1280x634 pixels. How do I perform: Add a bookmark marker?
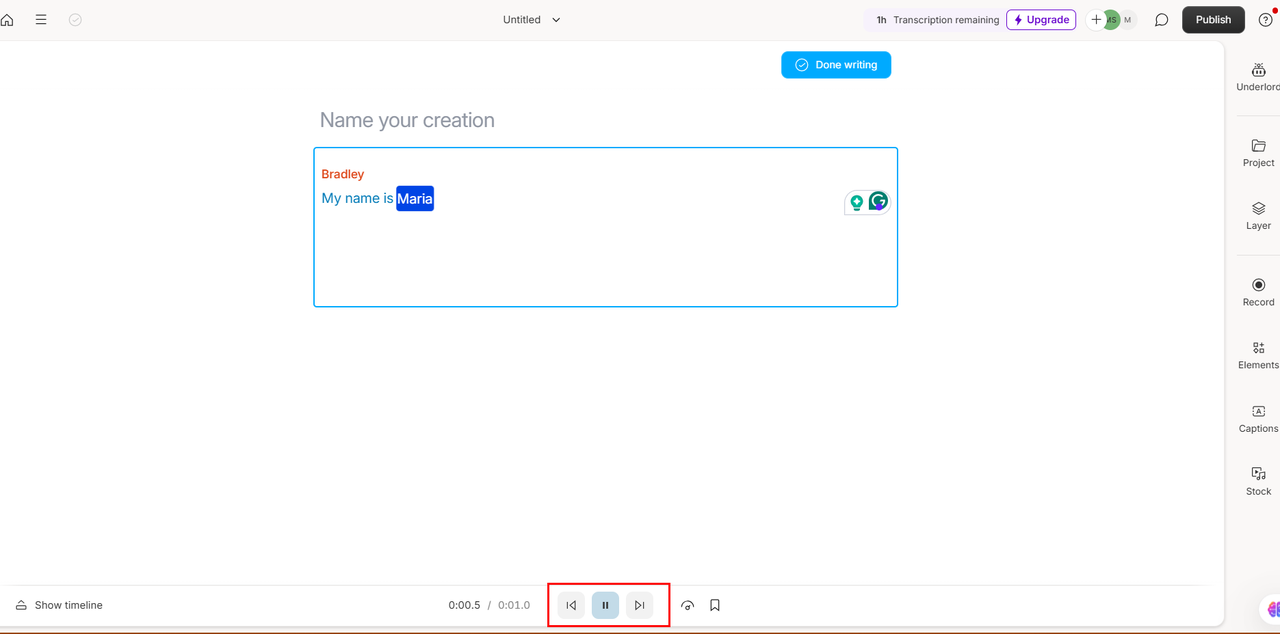[715, 605]
